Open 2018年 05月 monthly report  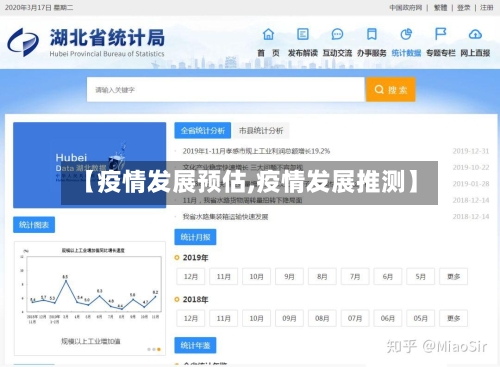[x=421, y=318]
